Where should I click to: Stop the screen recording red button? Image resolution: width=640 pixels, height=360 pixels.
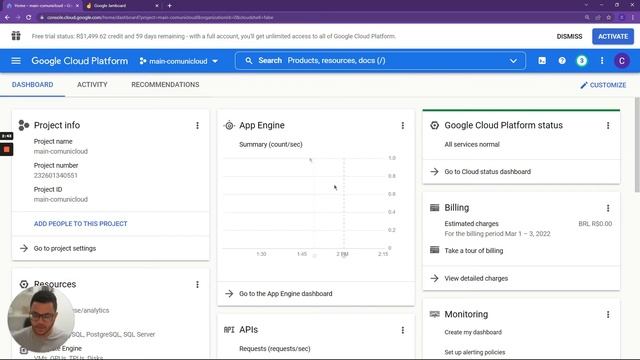tap(7, 149)
